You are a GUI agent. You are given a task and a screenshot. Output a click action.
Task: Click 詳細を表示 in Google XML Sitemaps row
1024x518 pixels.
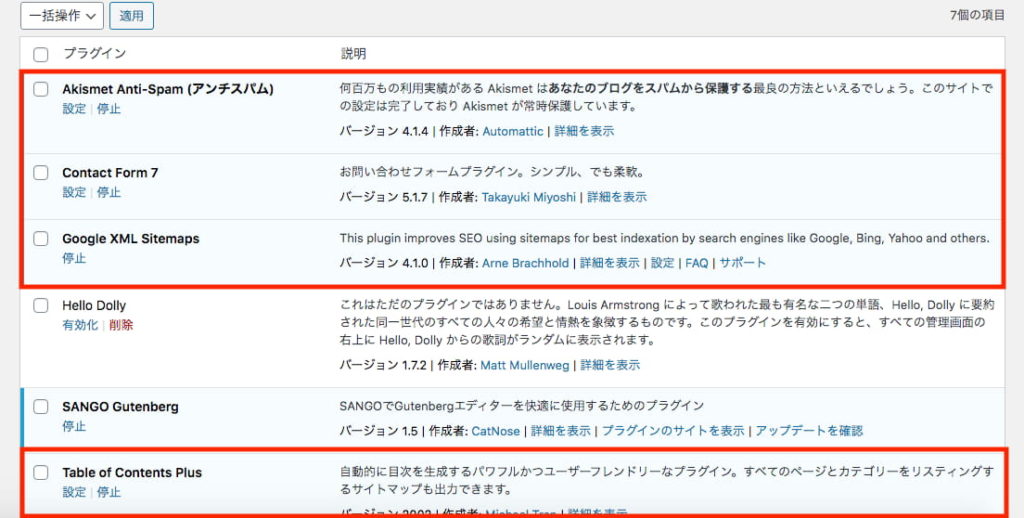610,263
